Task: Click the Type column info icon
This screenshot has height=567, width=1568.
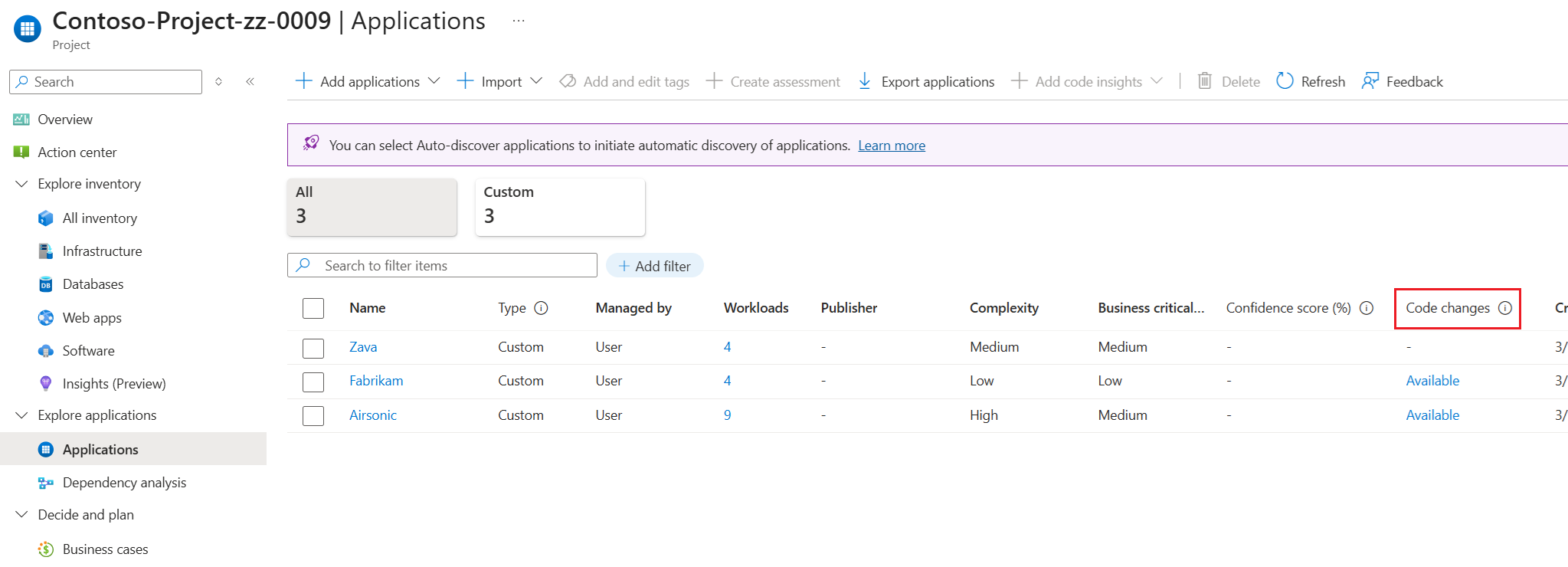Action: tap(541, 308)
